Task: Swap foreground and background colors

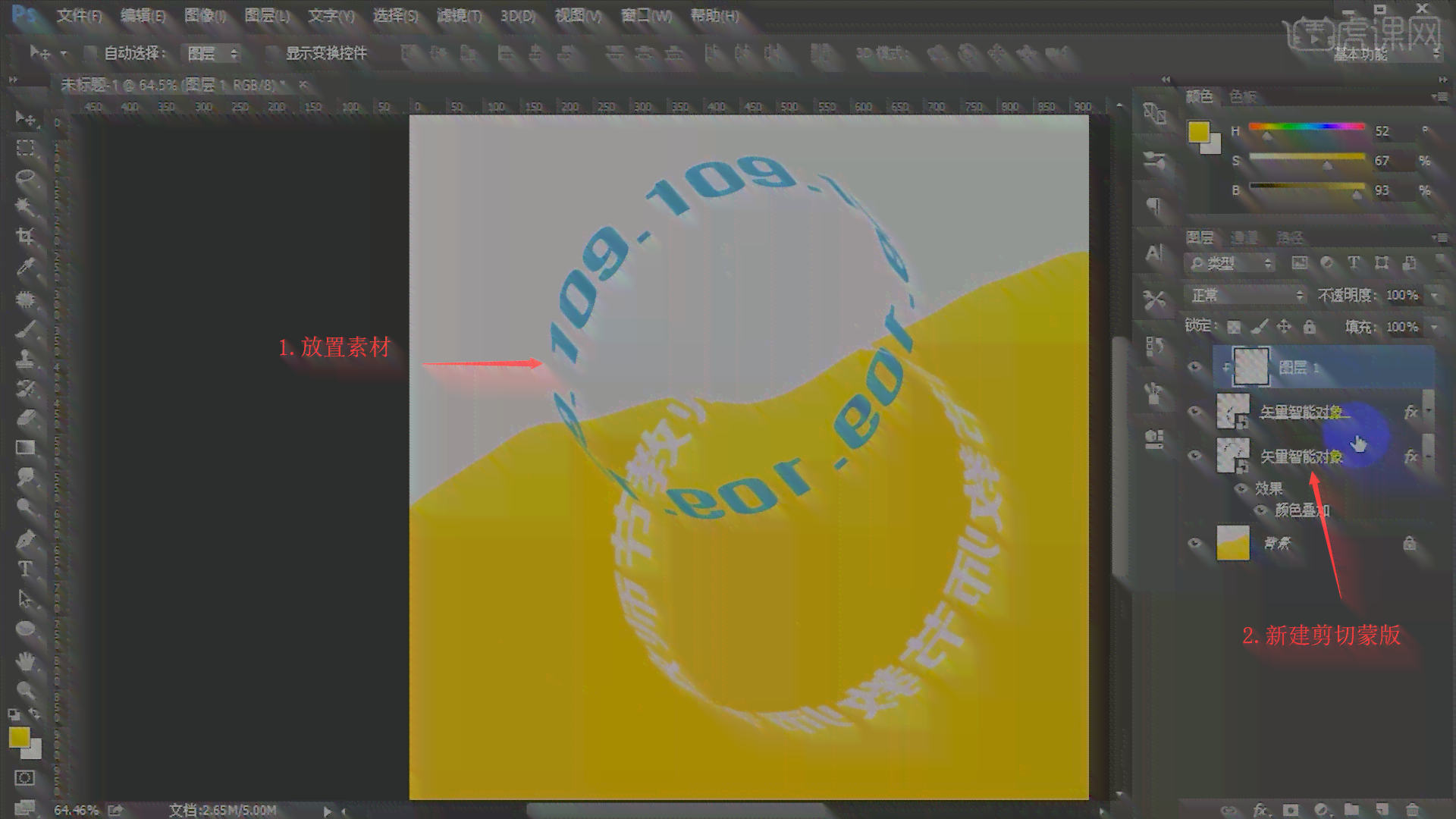Action: click(34, 714)
